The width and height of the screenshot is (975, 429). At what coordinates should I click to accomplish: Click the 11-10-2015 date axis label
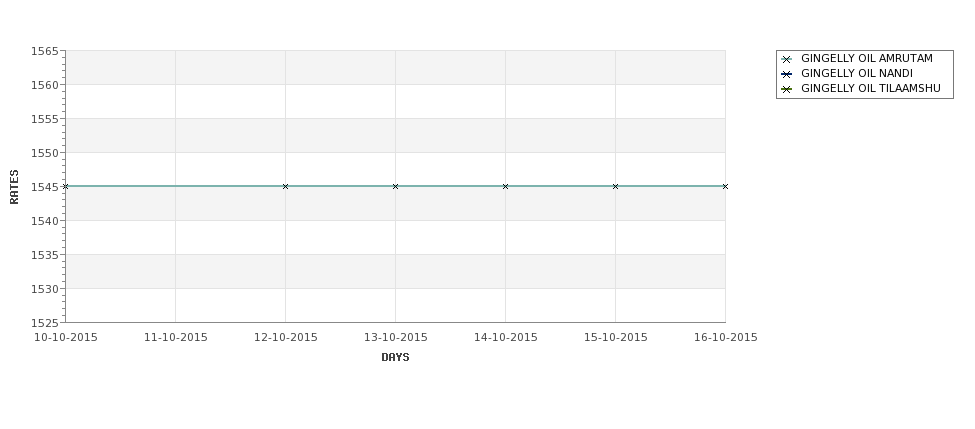pyautogui.click(x=175, y=338)
